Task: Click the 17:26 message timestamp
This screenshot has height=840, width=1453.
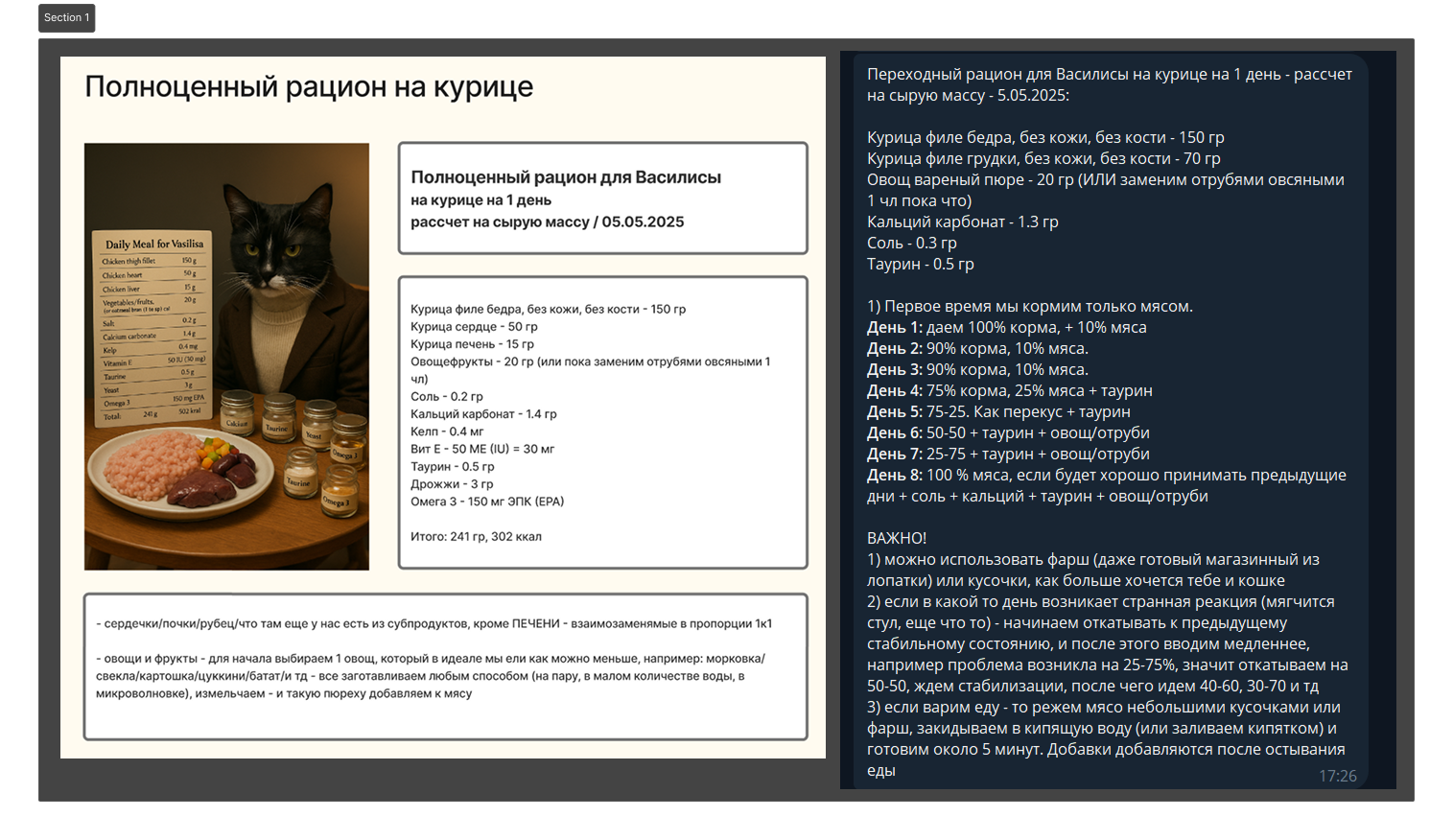Action: [1337, 776]
